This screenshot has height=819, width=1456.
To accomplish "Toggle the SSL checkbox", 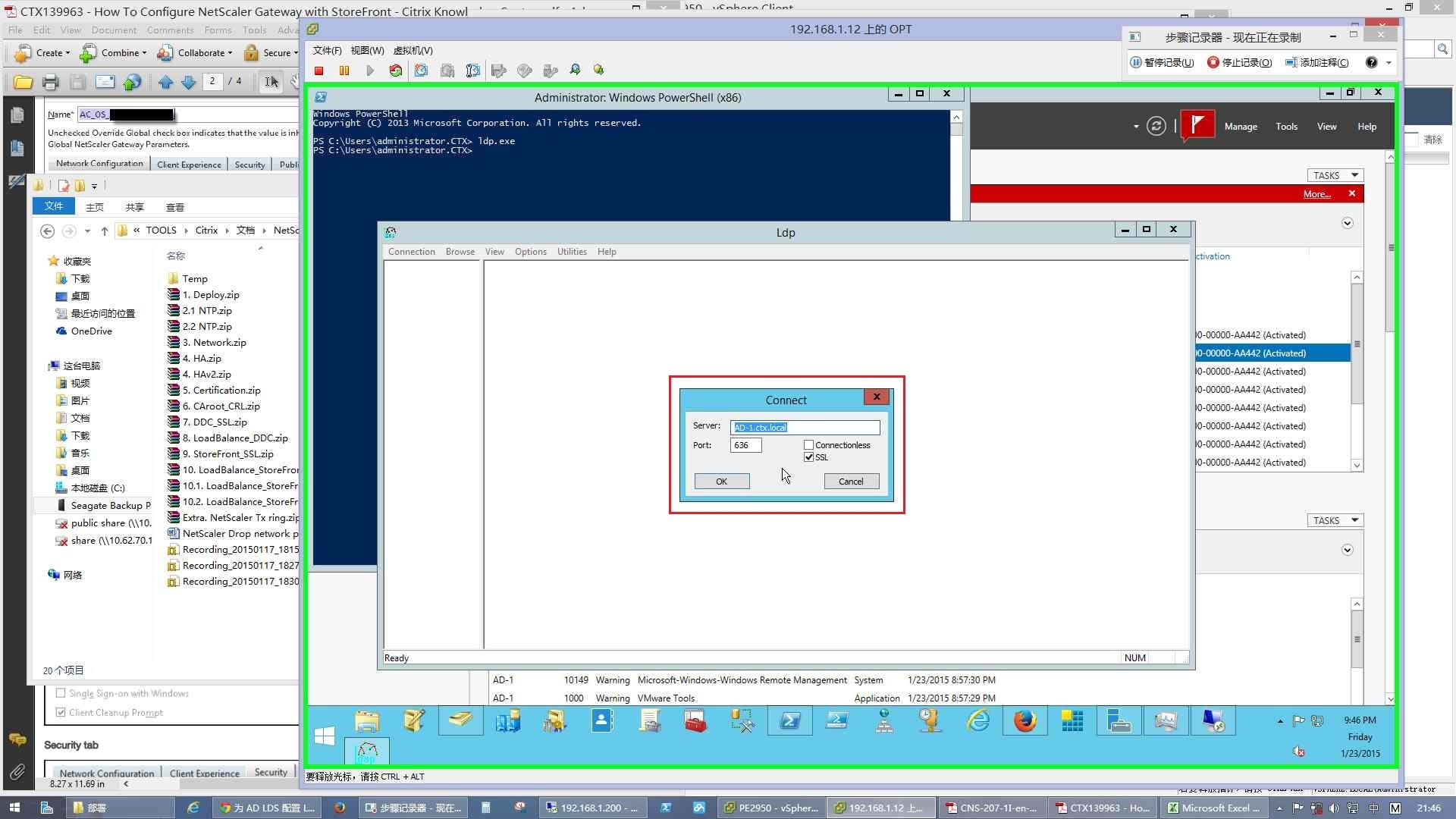I will coord(808,457).
